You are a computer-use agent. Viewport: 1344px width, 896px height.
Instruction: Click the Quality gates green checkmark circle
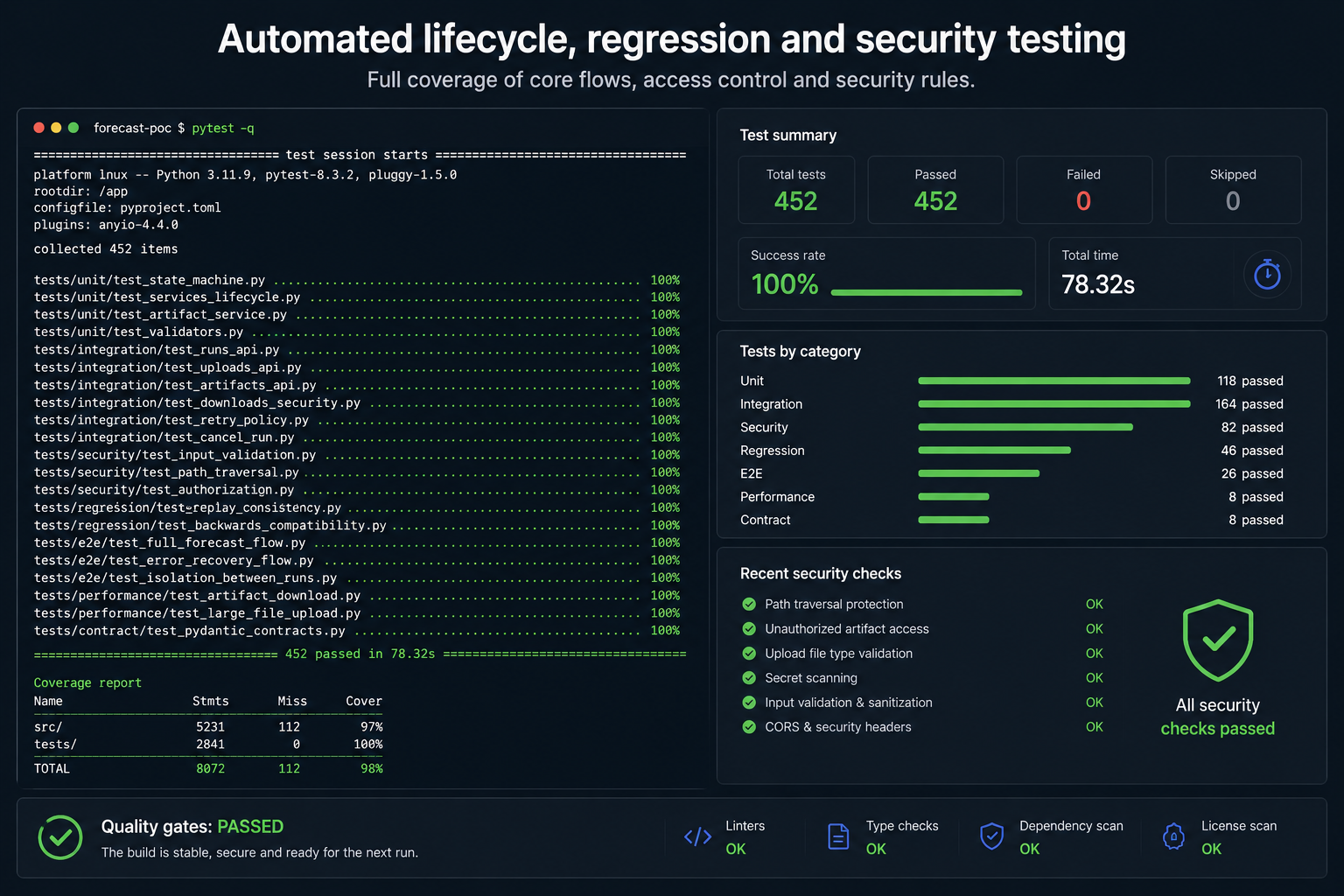tap(60, 837)
